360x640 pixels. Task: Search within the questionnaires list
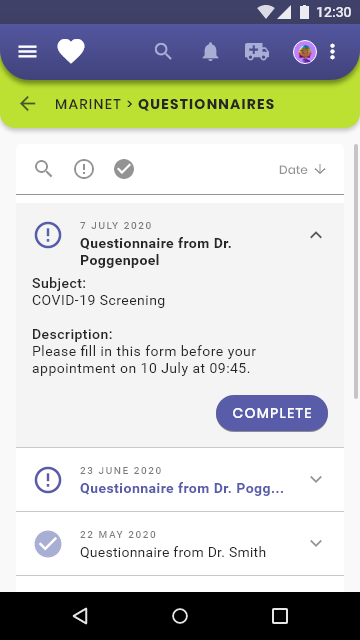pos(44,169)
